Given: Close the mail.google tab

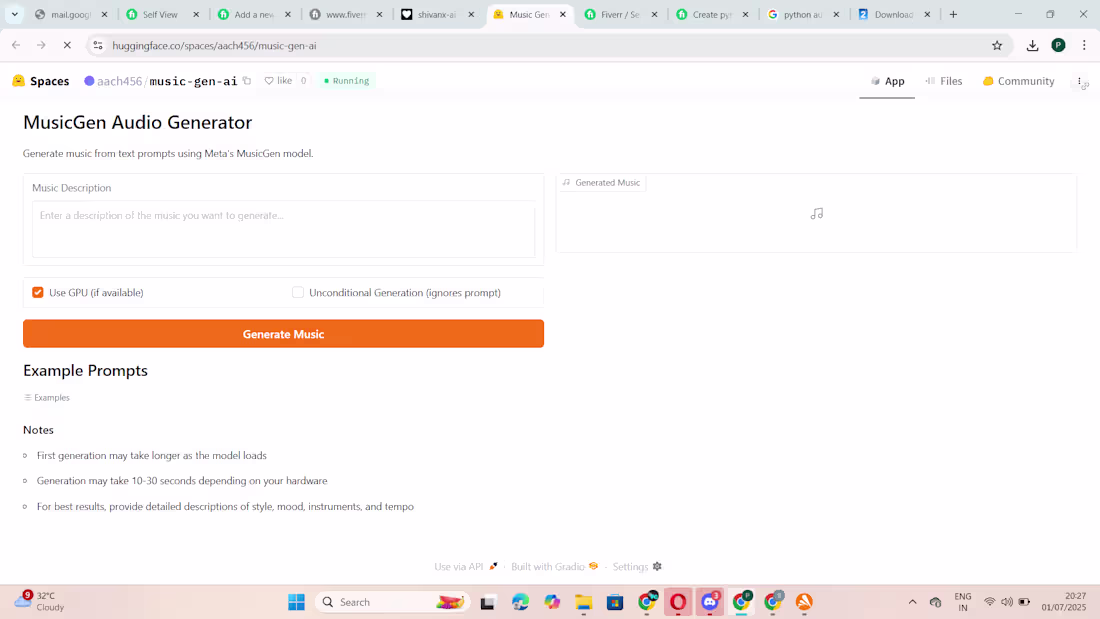Looking at the screenshot, I should [105, 14].
